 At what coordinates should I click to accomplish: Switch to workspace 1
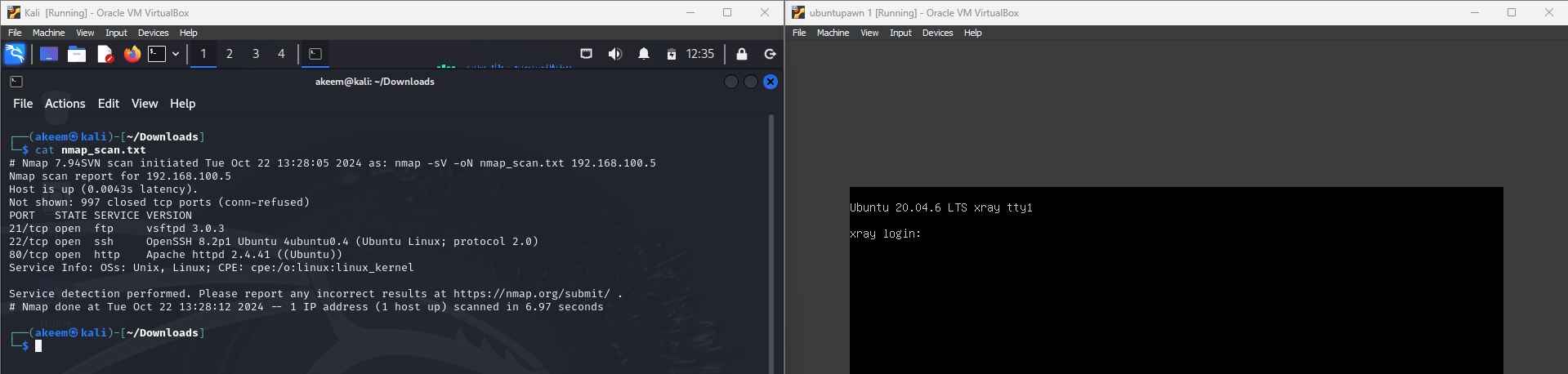[x=203, y=54]
